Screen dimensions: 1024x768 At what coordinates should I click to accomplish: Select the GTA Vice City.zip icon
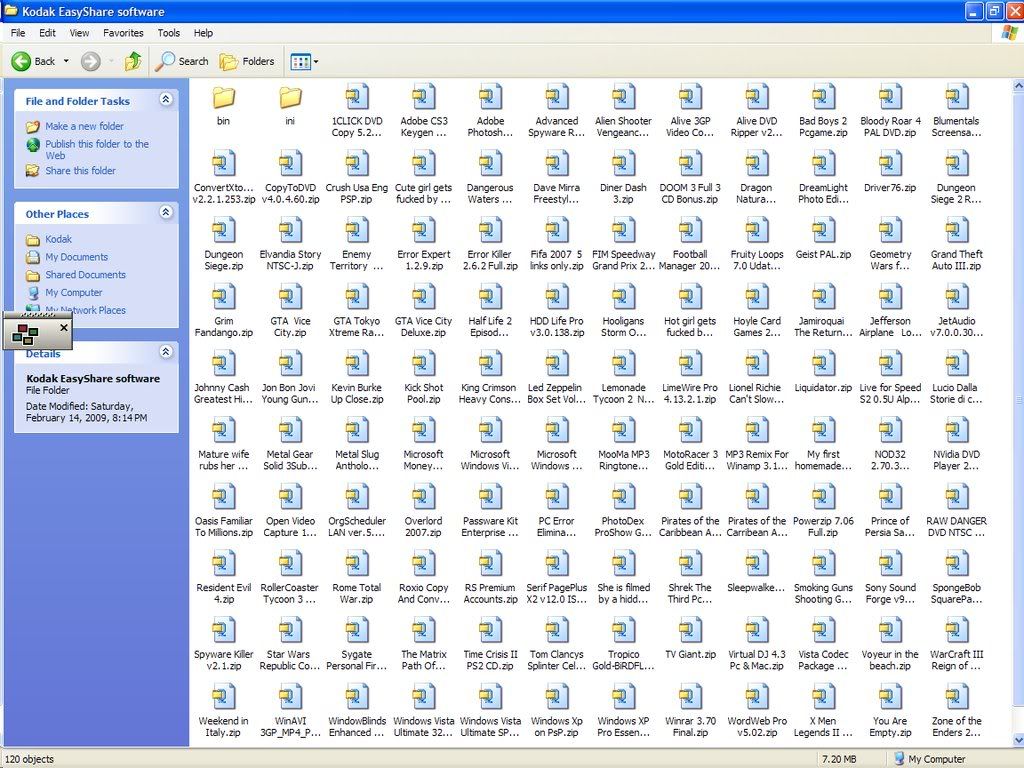(x=290, y=297)
